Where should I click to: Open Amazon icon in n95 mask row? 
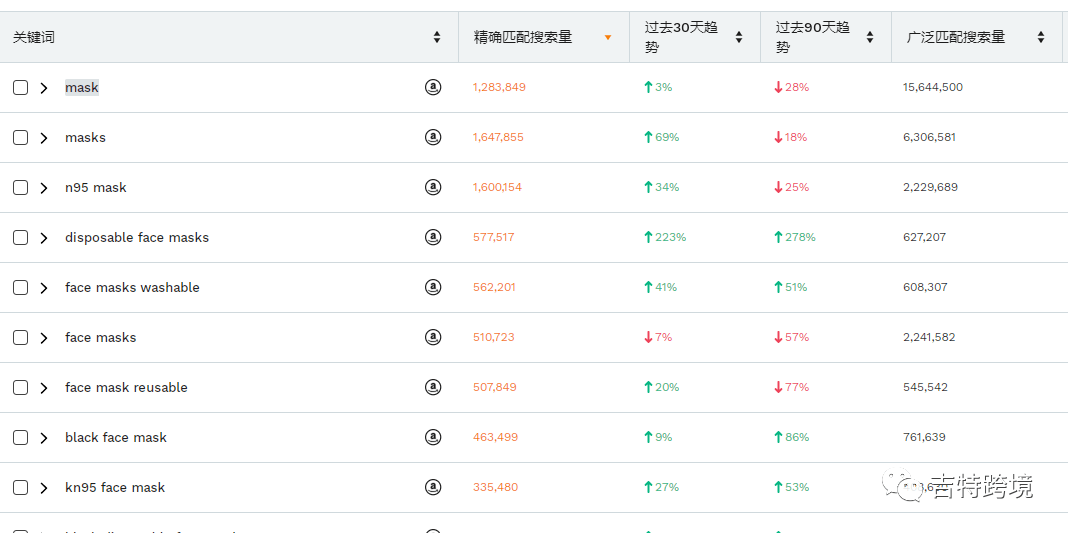(433, 188)
